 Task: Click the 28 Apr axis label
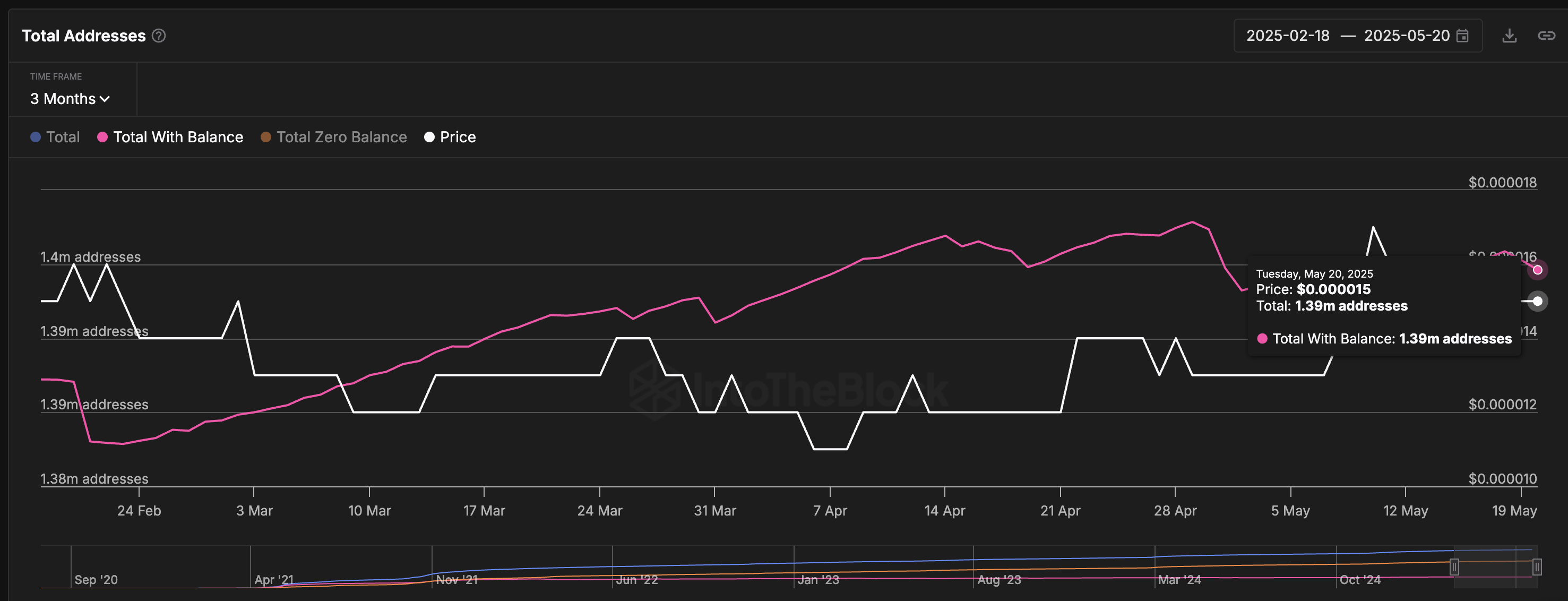point(1175,510)
